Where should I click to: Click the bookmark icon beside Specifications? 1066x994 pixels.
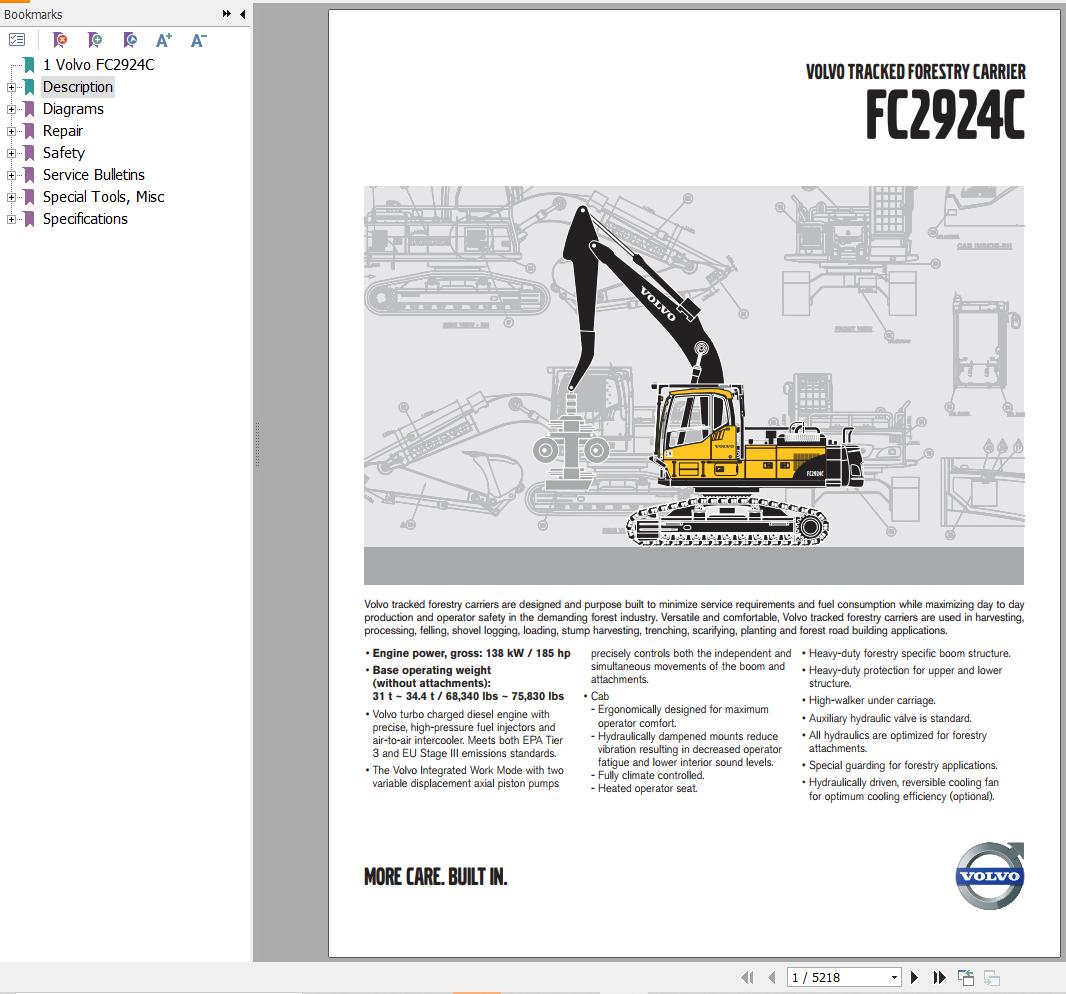[x=29, y=219]
